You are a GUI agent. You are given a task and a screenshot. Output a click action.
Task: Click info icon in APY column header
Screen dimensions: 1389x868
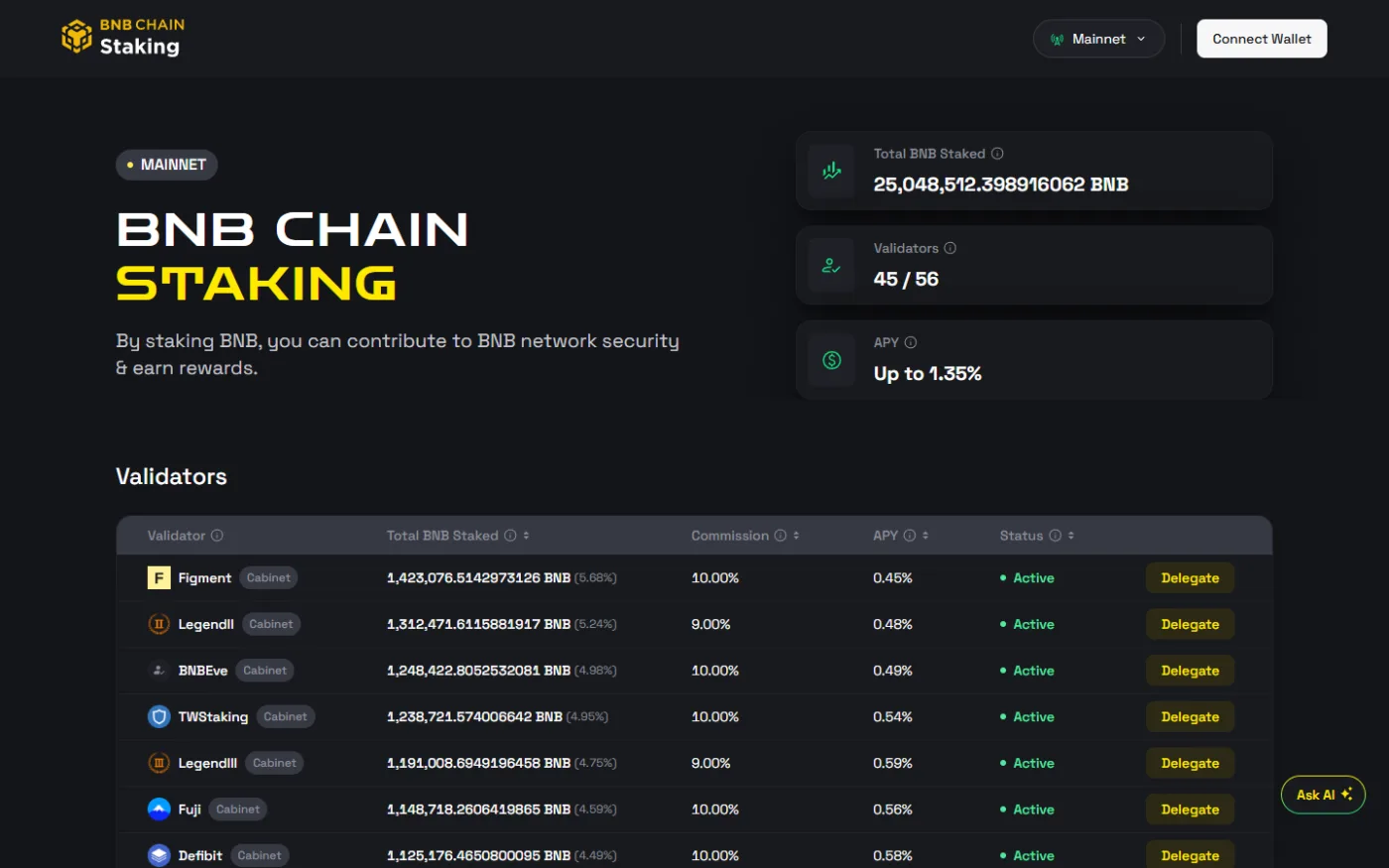[x=909, y=536]
